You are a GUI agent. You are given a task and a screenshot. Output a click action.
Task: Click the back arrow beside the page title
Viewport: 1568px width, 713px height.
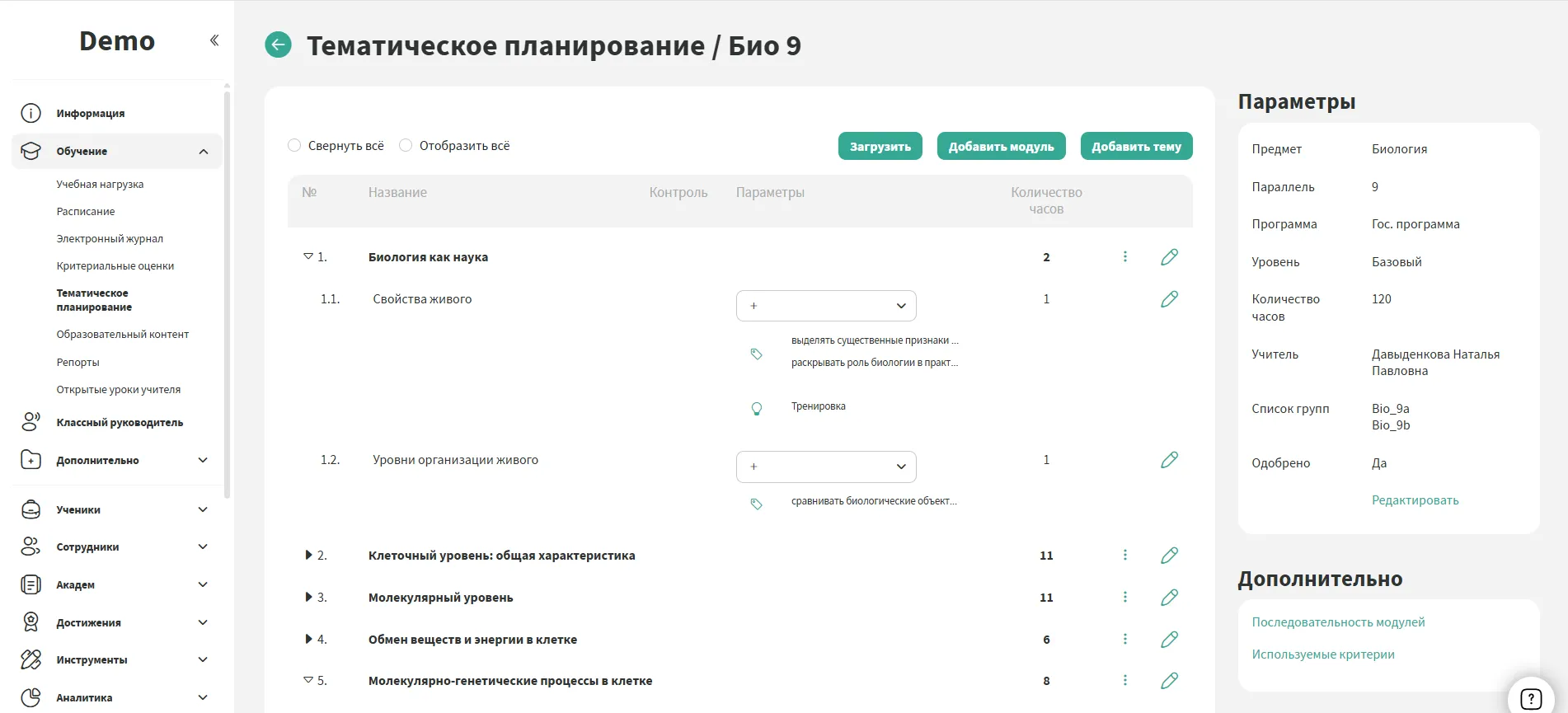(x=278, y=45)
